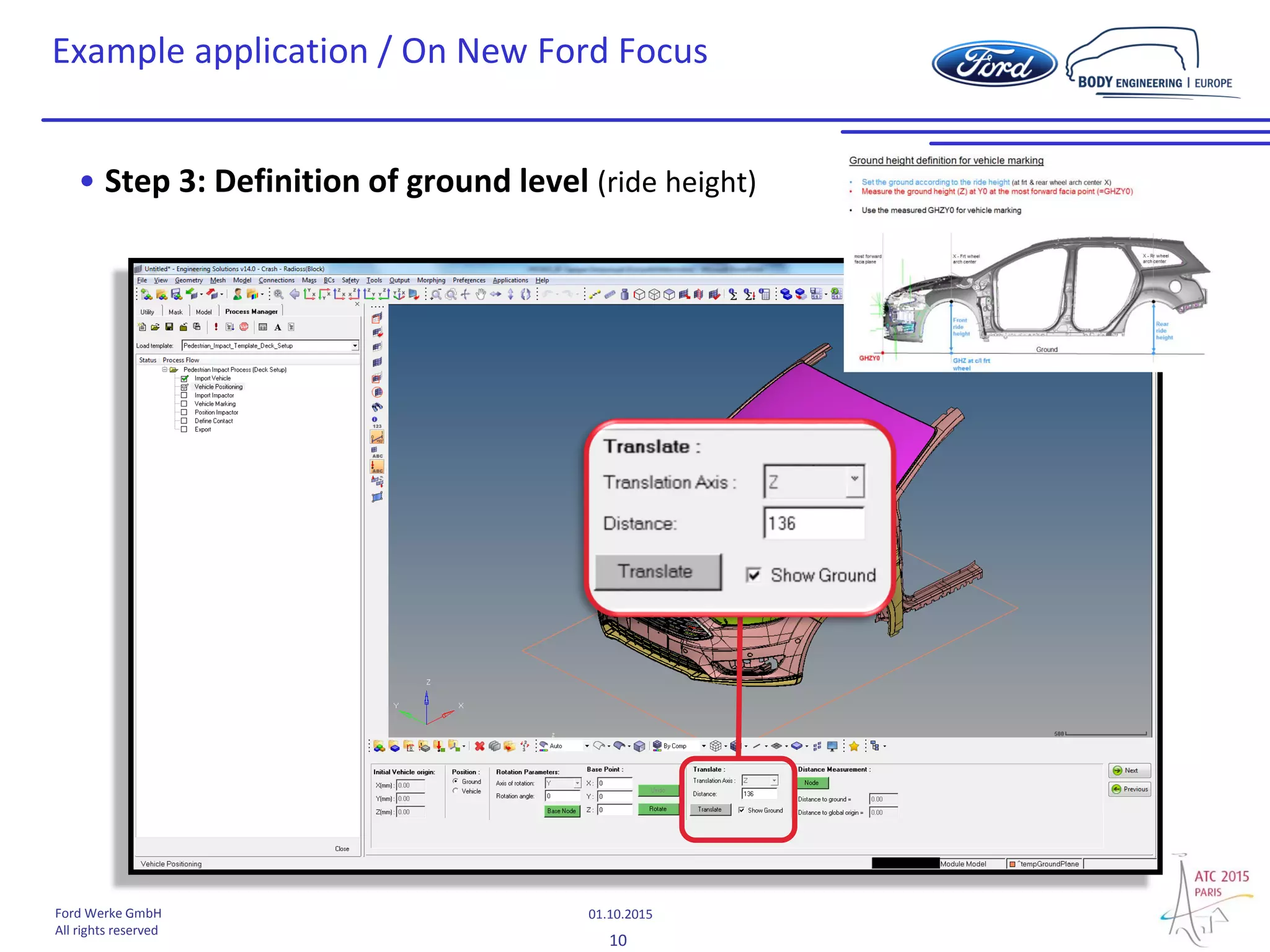Open the Morphing menu
This screenshot has width=1270, height=952.
(431, 280)
